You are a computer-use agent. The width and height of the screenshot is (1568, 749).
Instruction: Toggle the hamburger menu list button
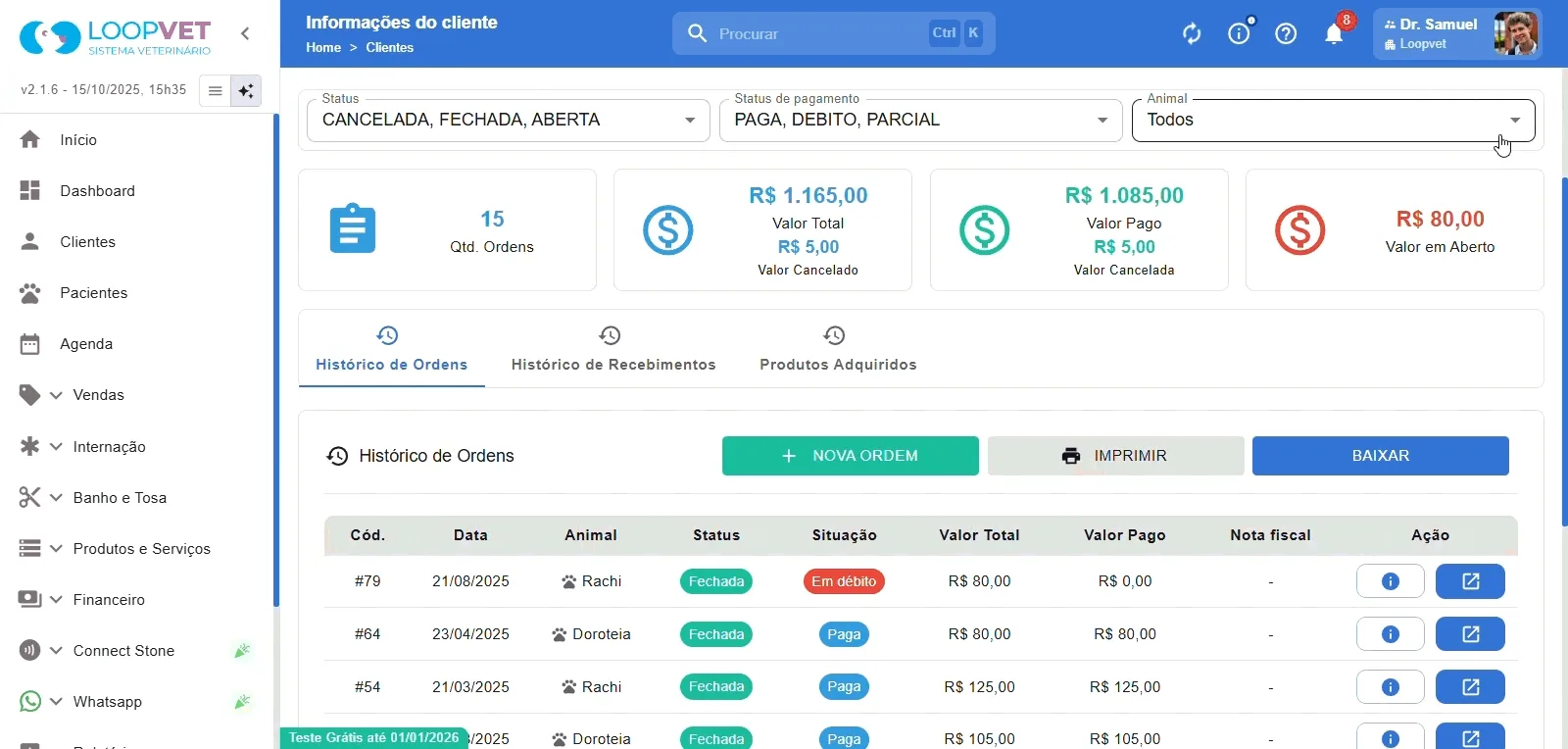[215, 91]
